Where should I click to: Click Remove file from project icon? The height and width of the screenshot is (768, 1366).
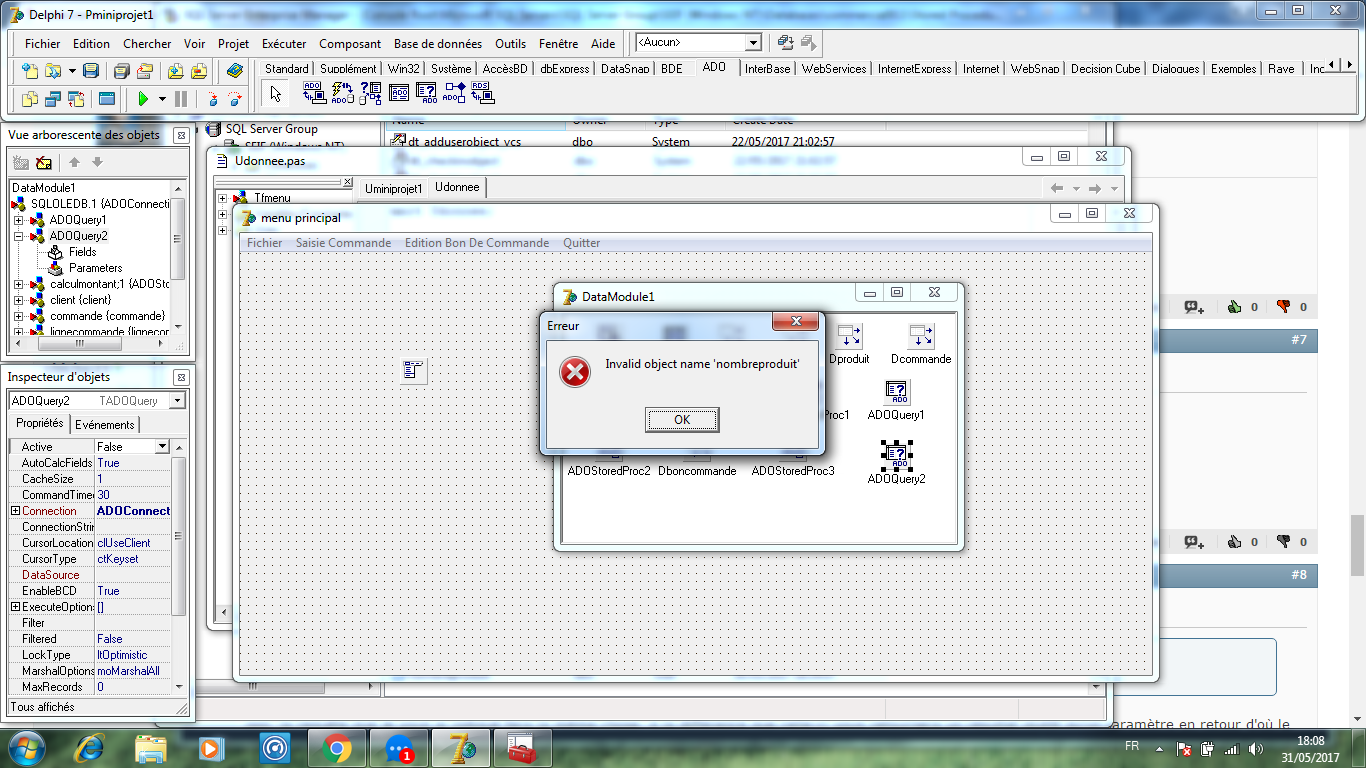(199, 71)
